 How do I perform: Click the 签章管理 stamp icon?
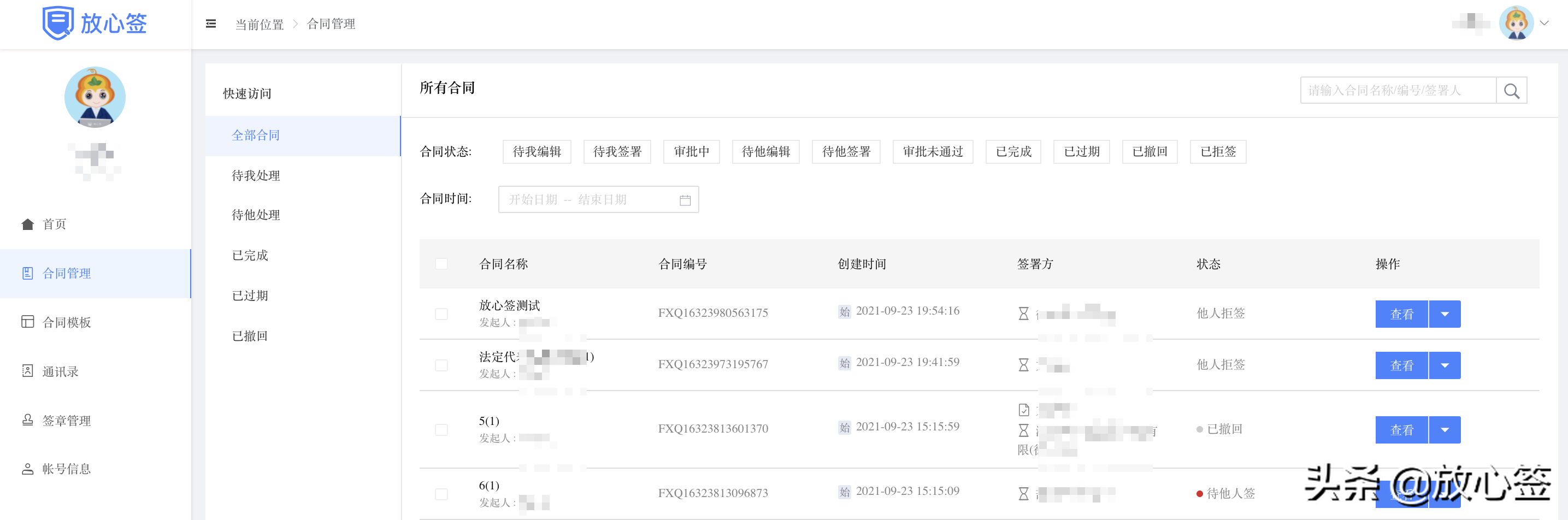click(x=27, y=420)
